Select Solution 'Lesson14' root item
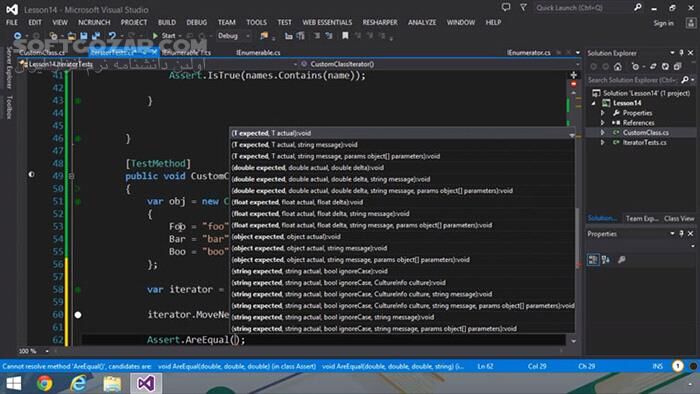700x394 pixels. pyautogui.click(x=641, y=93)
